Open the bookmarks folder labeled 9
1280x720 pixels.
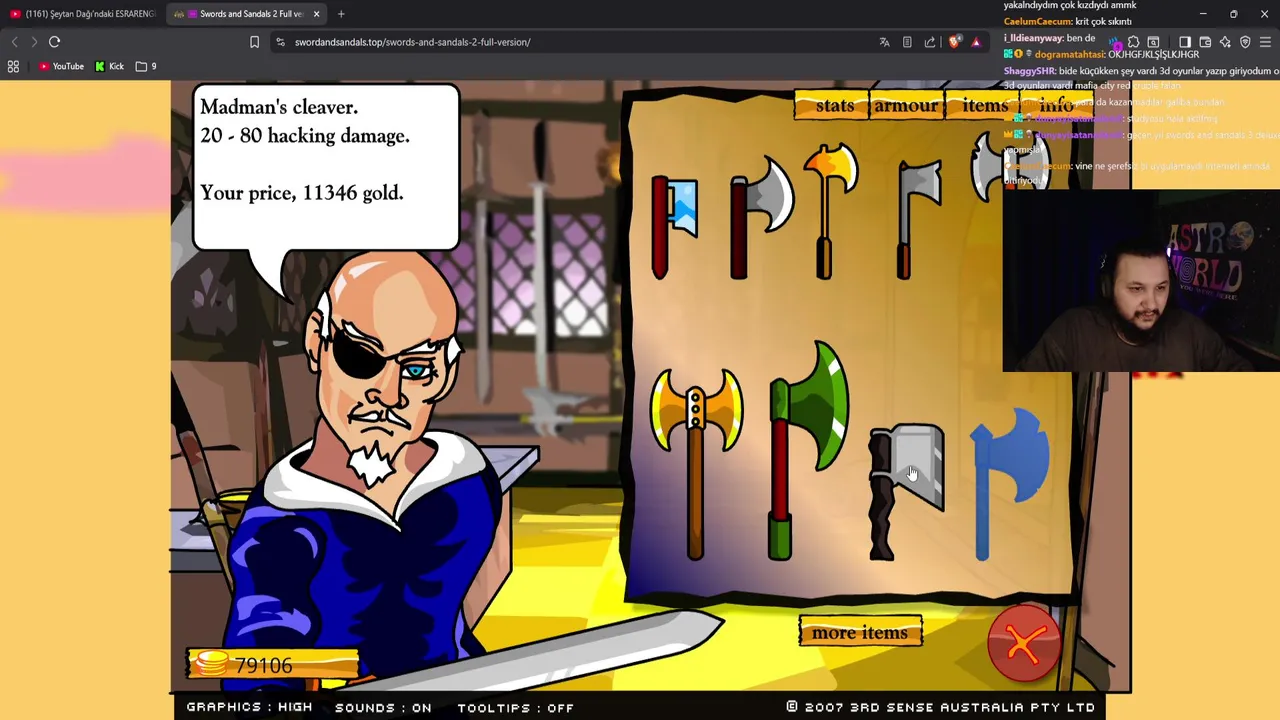click(x=146, y=66)
